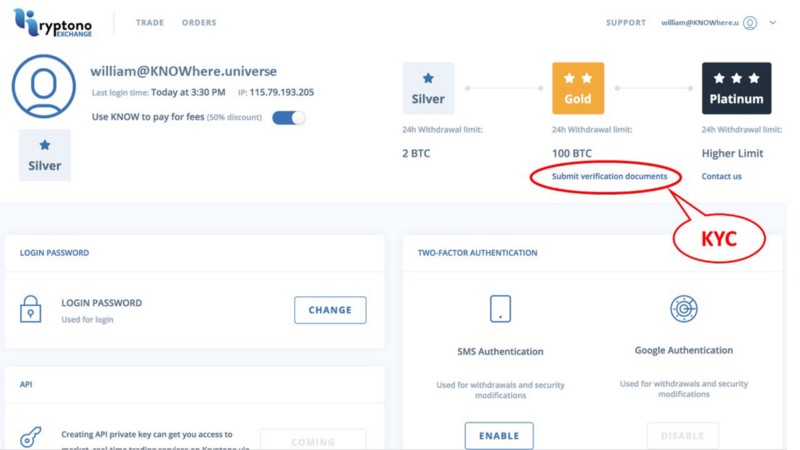Open the TRADE menu item

coord(150,22)
